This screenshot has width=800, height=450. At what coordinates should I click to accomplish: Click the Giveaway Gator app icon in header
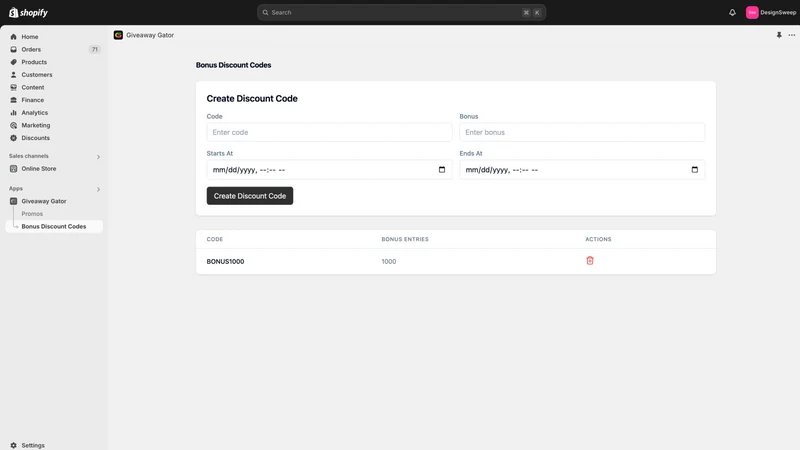(118, 35)
